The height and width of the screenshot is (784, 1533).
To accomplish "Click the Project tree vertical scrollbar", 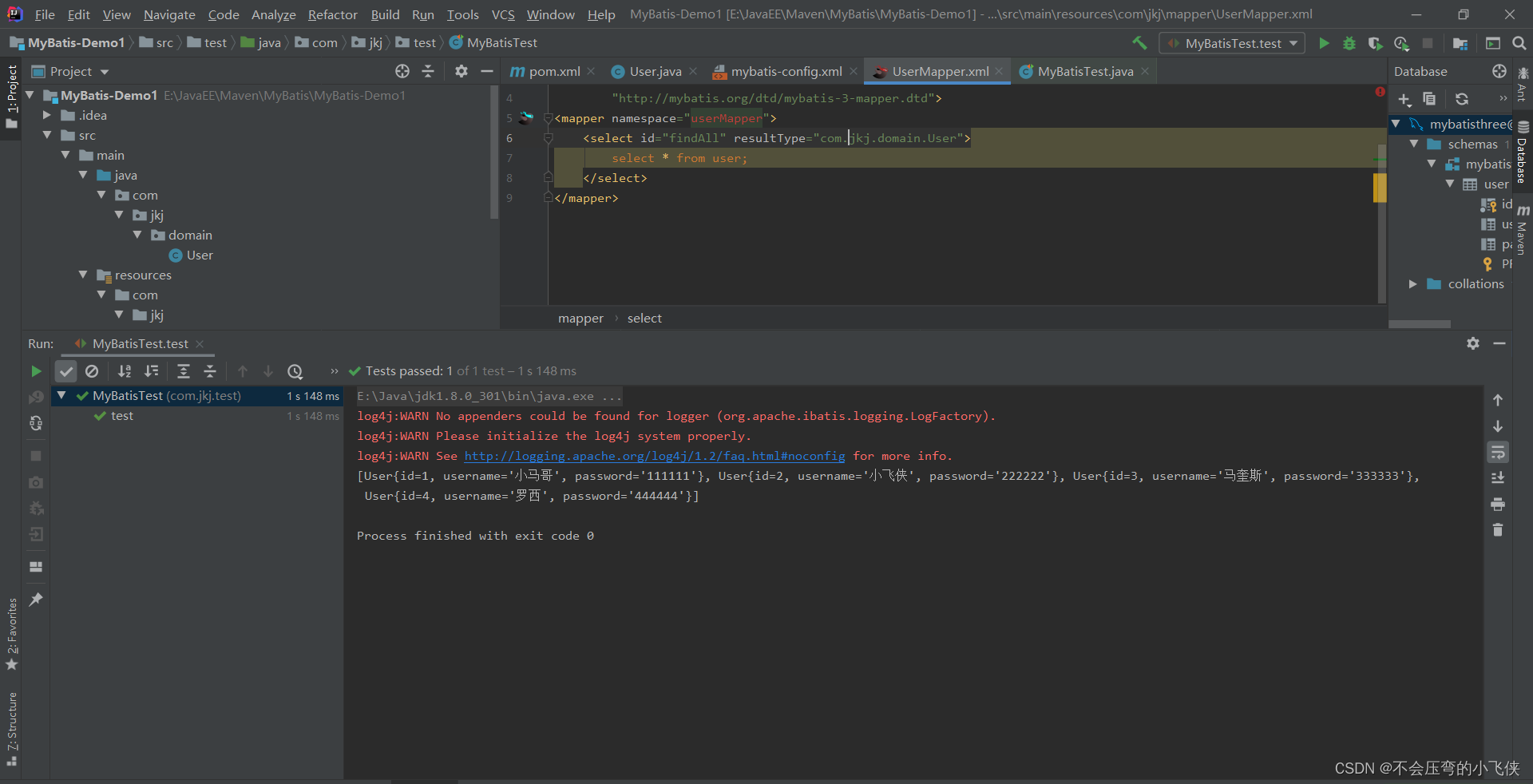I will [493, 152].
